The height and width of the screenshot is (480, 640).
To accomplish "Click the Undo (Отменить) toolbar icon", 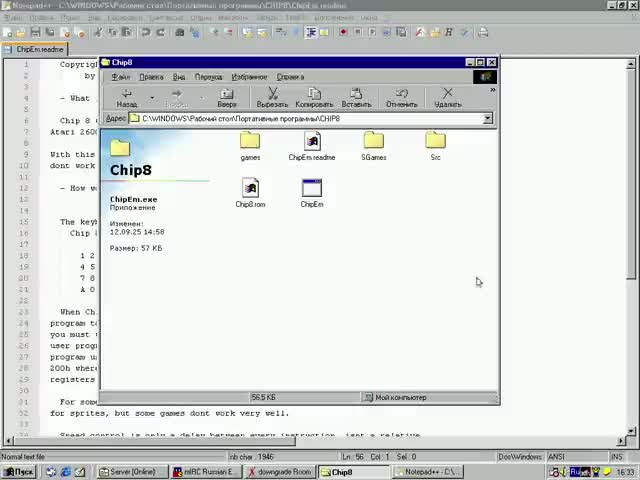I will (x=401, y=97).
